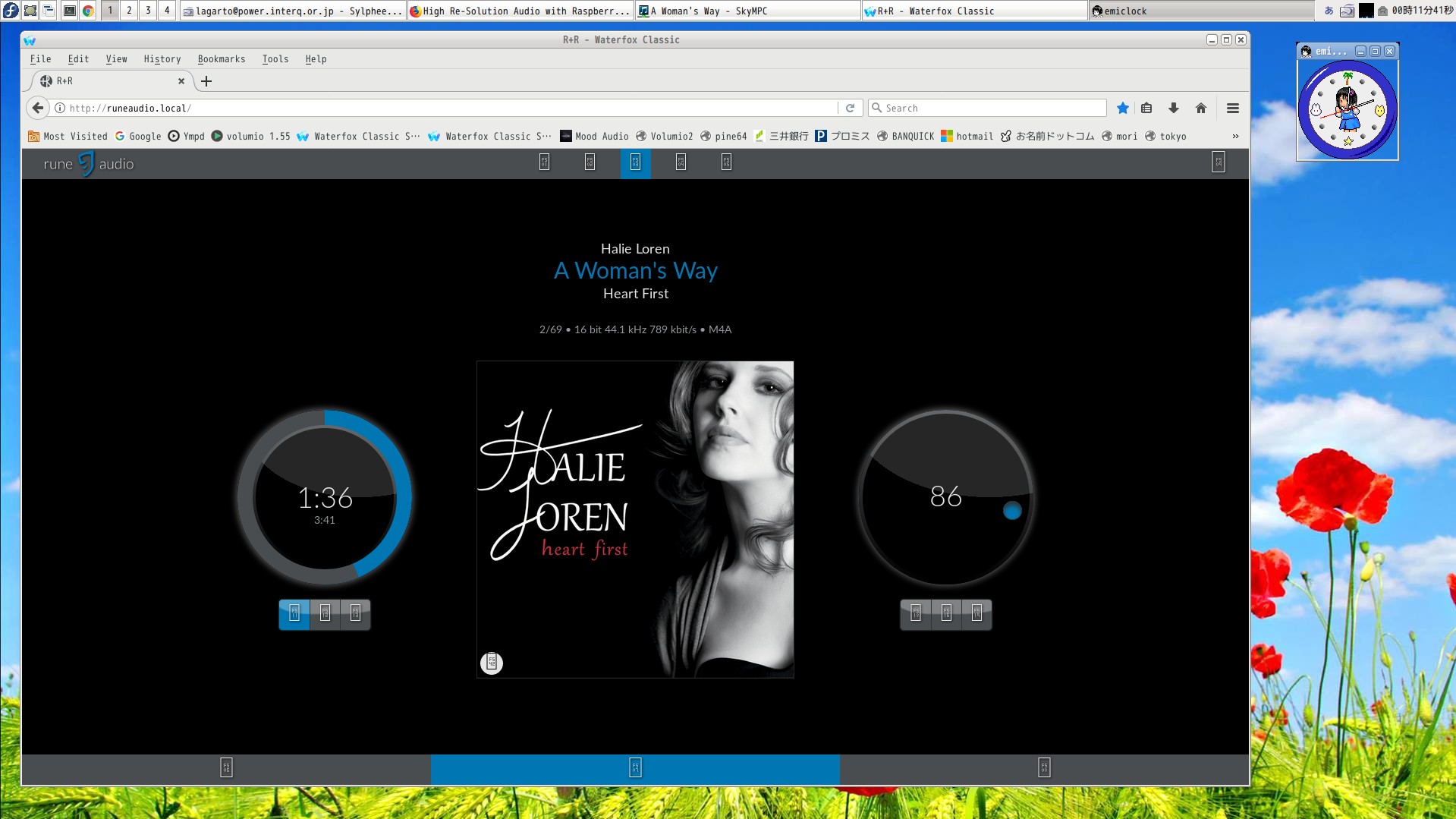The width and height of the screenshot is (1456, 819).
Task: Click the blue volume knob handle
Action: (1012, 511)
